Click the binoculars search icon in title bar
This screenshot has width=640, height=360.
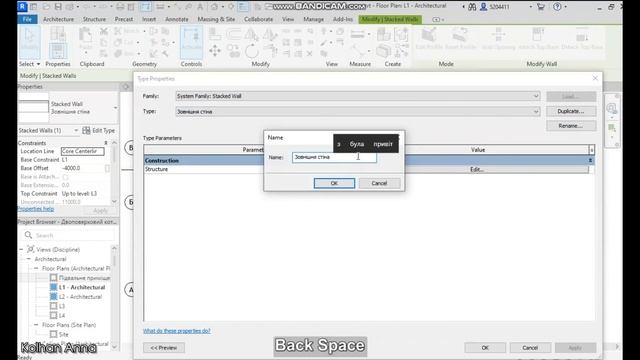pyautogui.click(x=472, y=7)
